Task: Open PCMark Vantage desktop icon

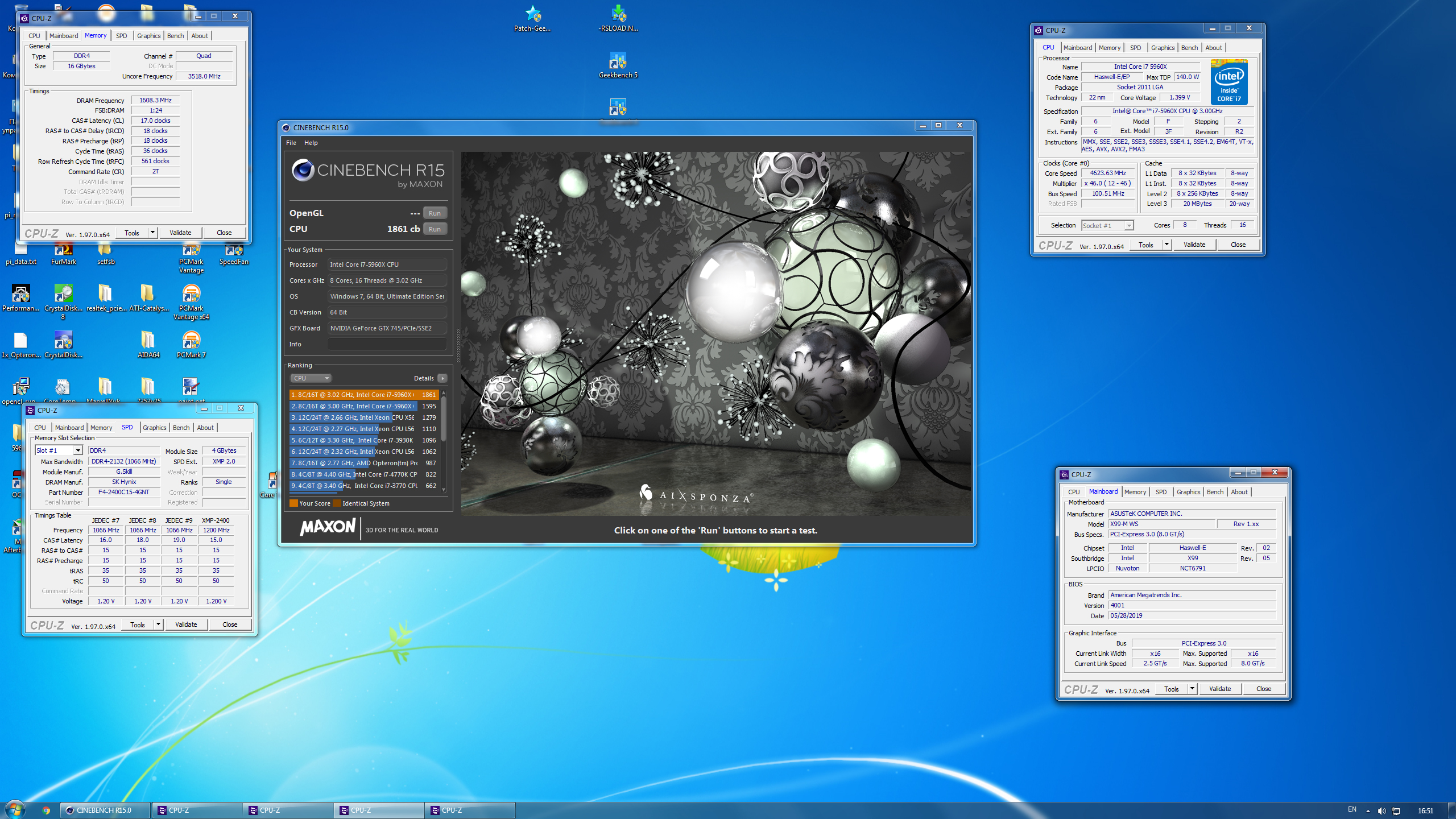Action: [x=191, y=259]
